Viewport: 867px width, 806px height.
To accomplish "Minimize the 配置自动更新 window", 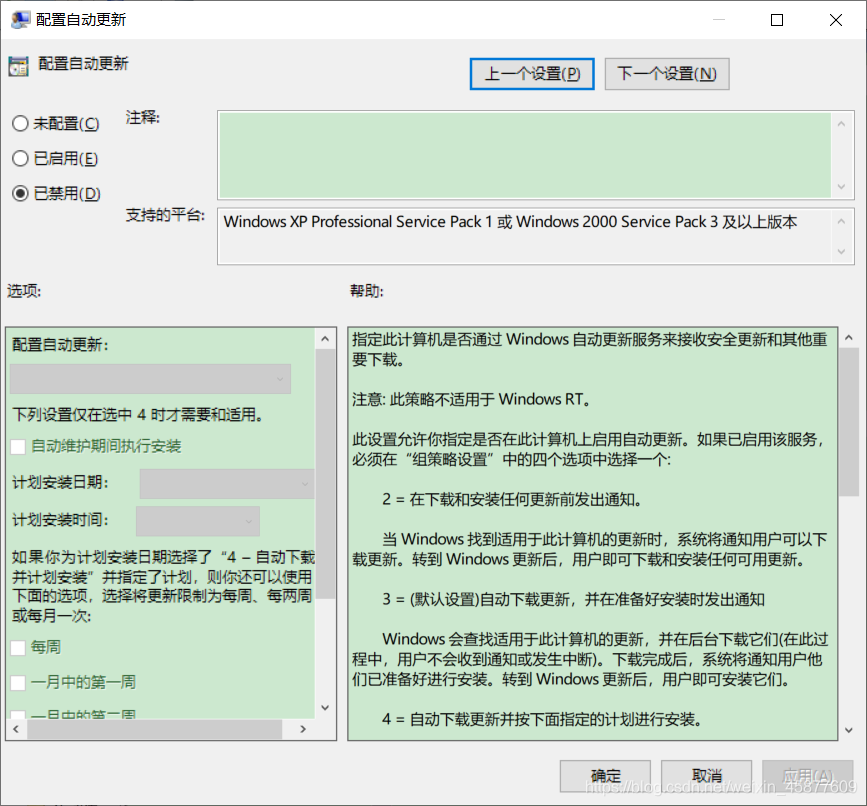I will [x=719, y=20].
